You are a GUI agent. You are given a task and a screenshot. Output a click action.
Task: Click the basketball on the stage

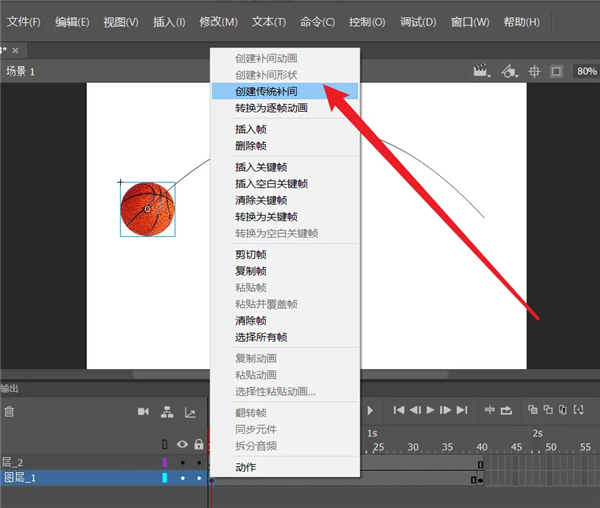(x=147, y=209)
